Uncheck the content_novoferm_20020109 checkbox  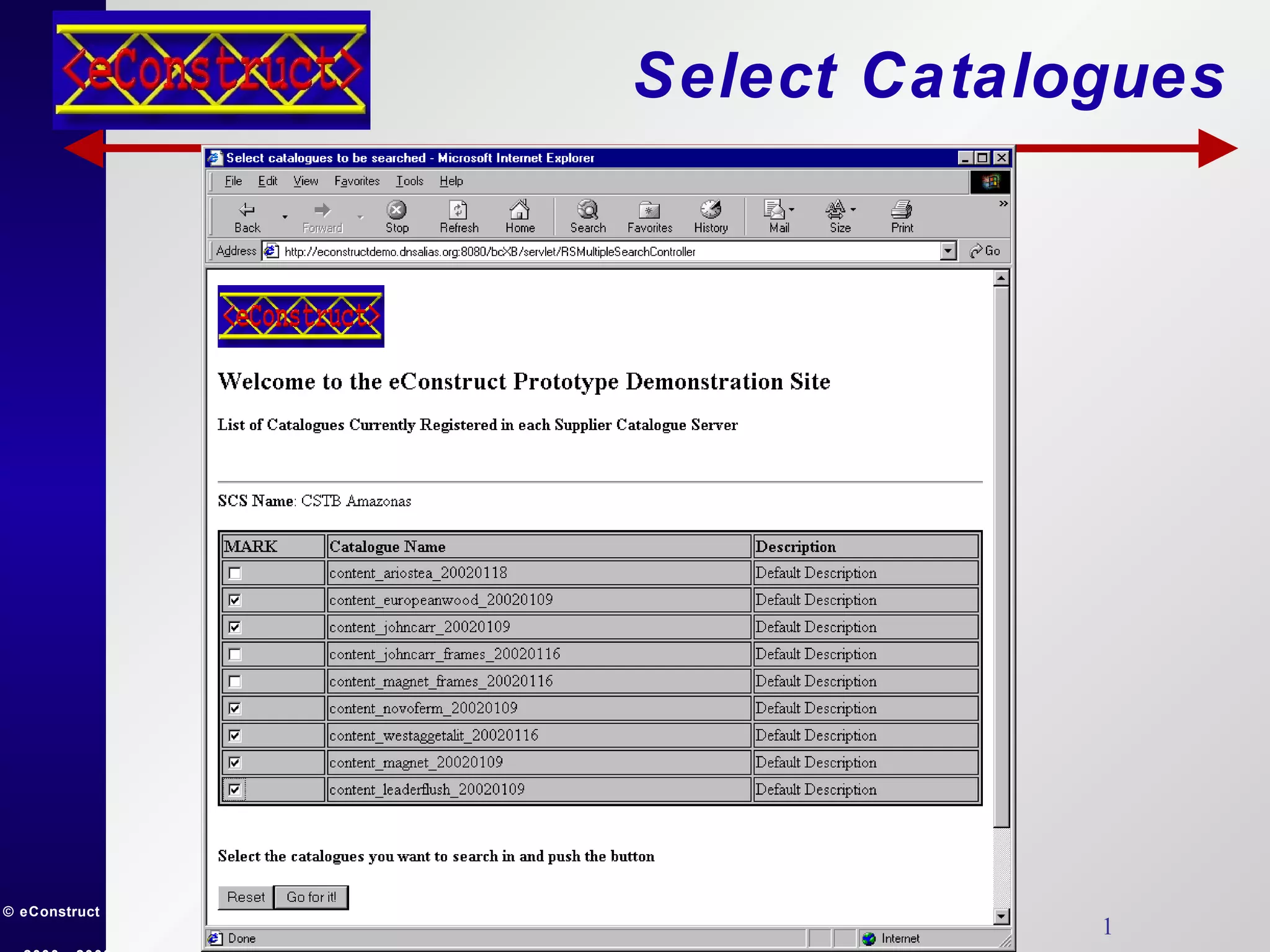234,708
